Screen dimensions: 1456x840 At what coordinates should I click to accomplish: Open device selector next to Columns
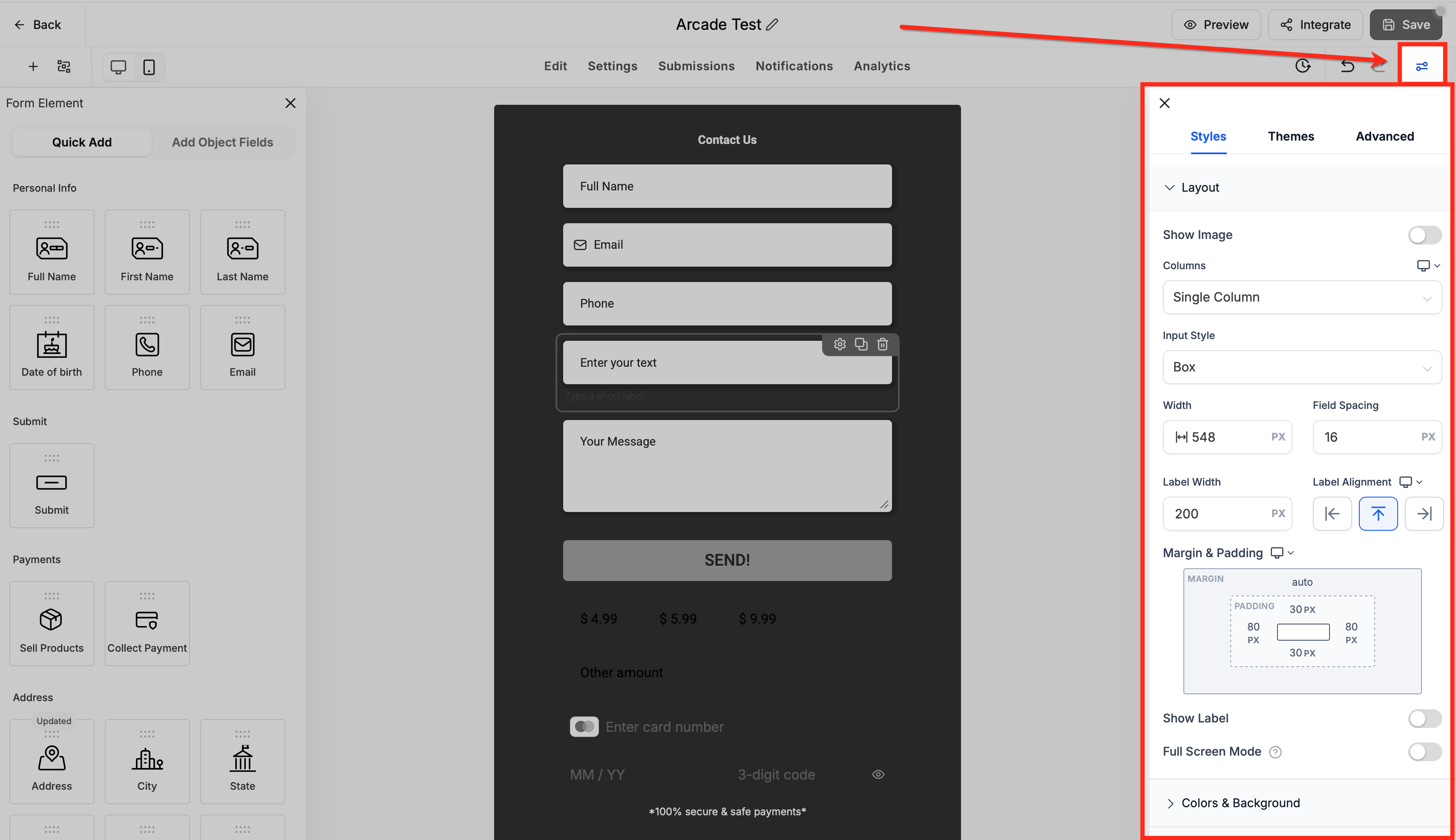point(1428,265)
